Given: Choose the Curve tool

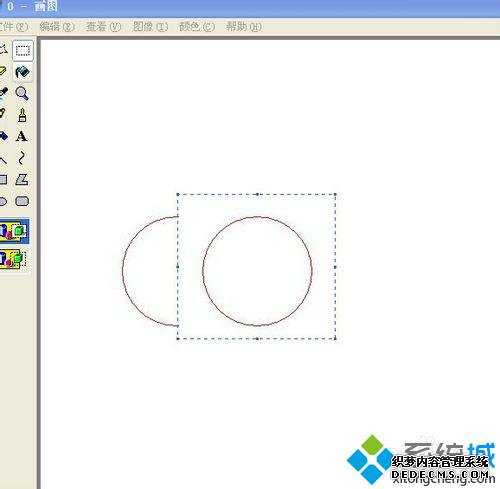Looking at the screenshot, I should click(x=22, y=158).
